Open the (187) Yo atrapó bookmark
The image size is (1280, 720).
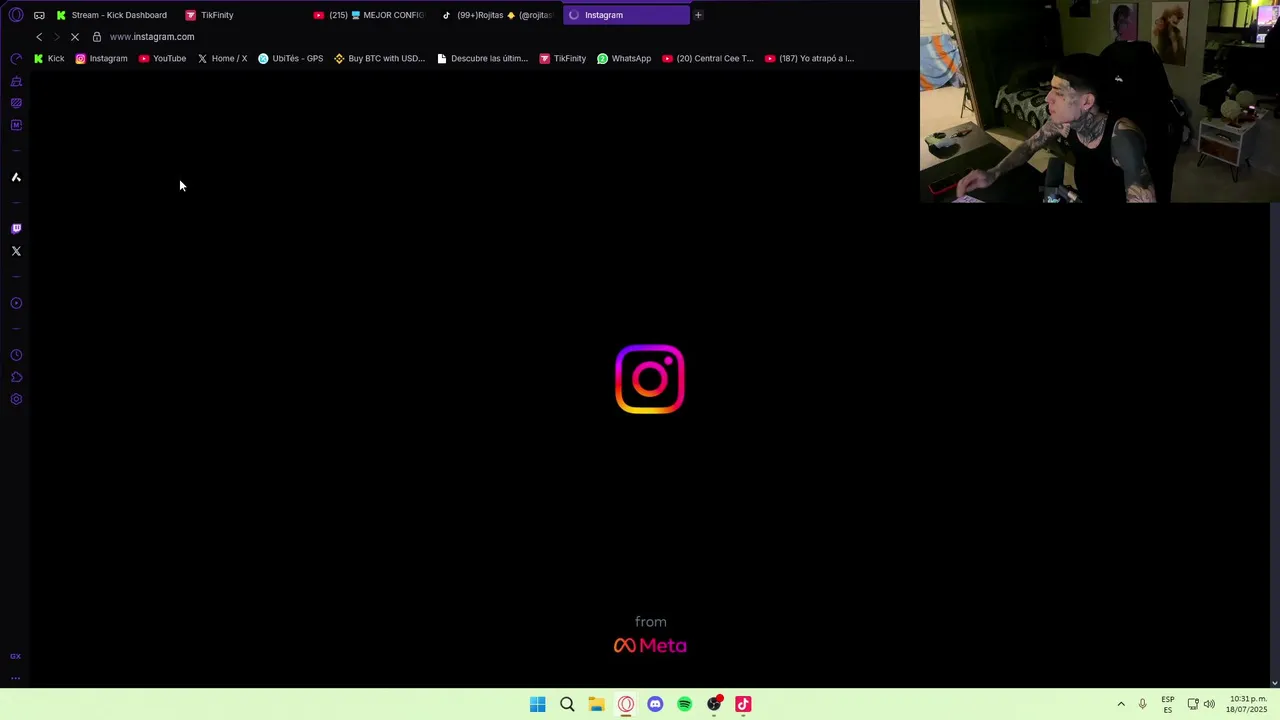point(809,58)
